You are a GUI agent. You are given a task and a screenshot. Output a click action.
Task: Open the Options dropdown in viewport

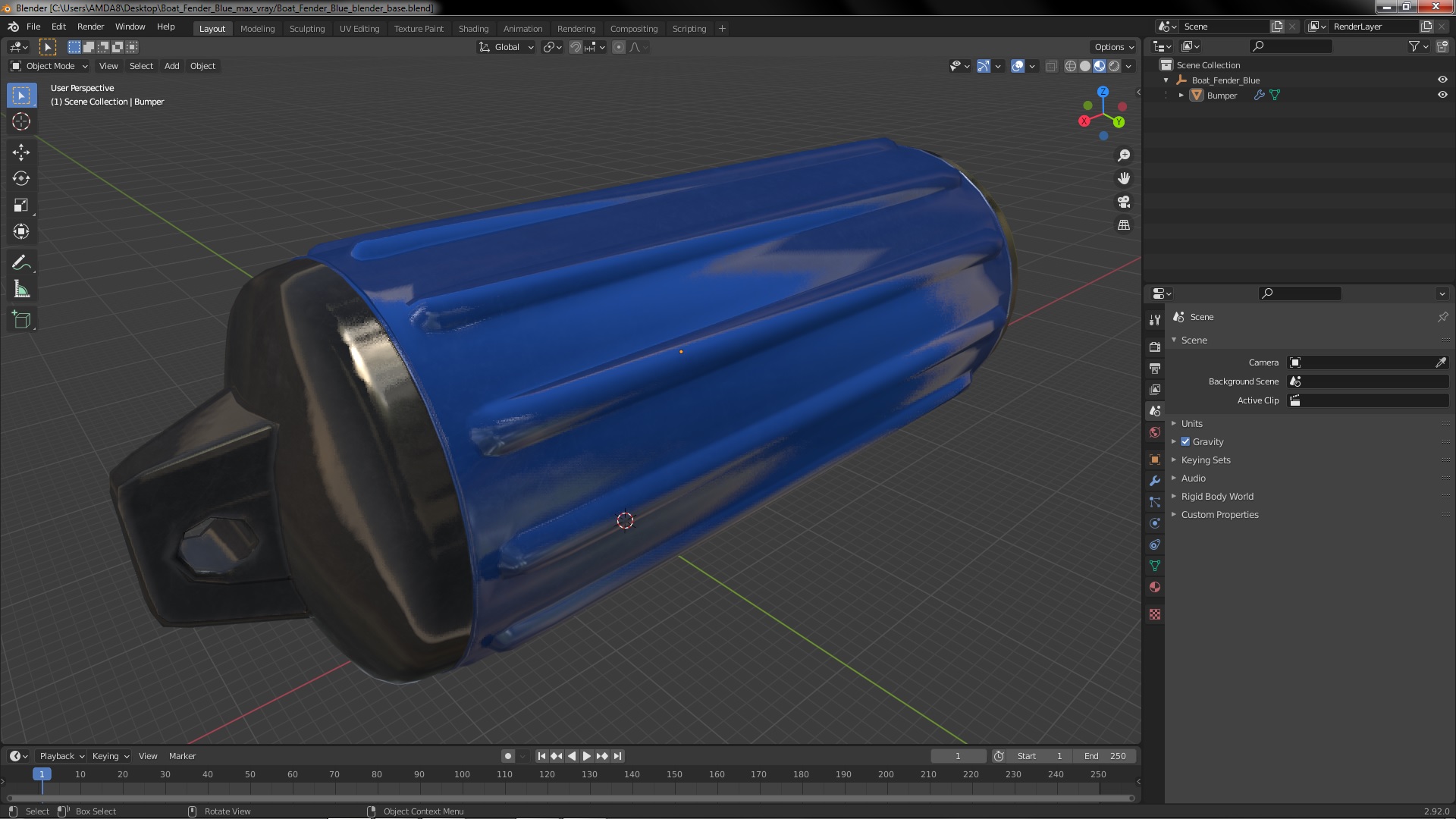(1114, 47)
